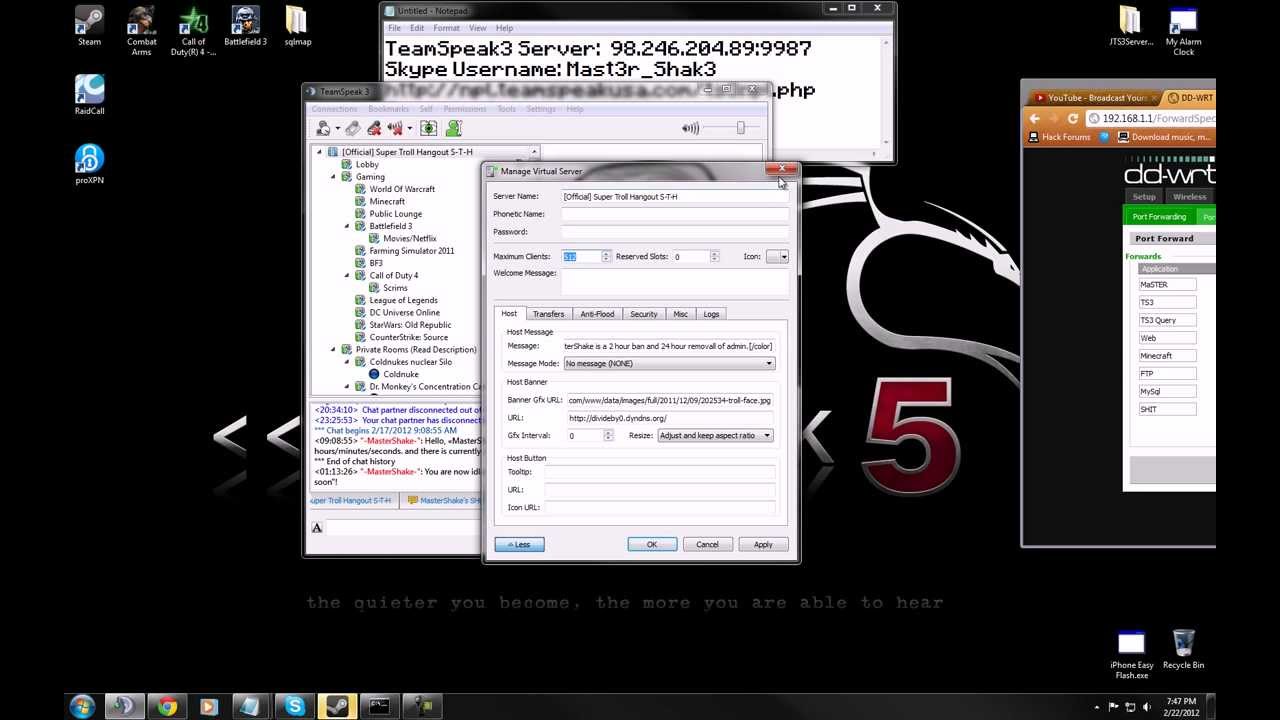Switch to the Misc tab
The image size is (1280, 720).
coord(680,314)
